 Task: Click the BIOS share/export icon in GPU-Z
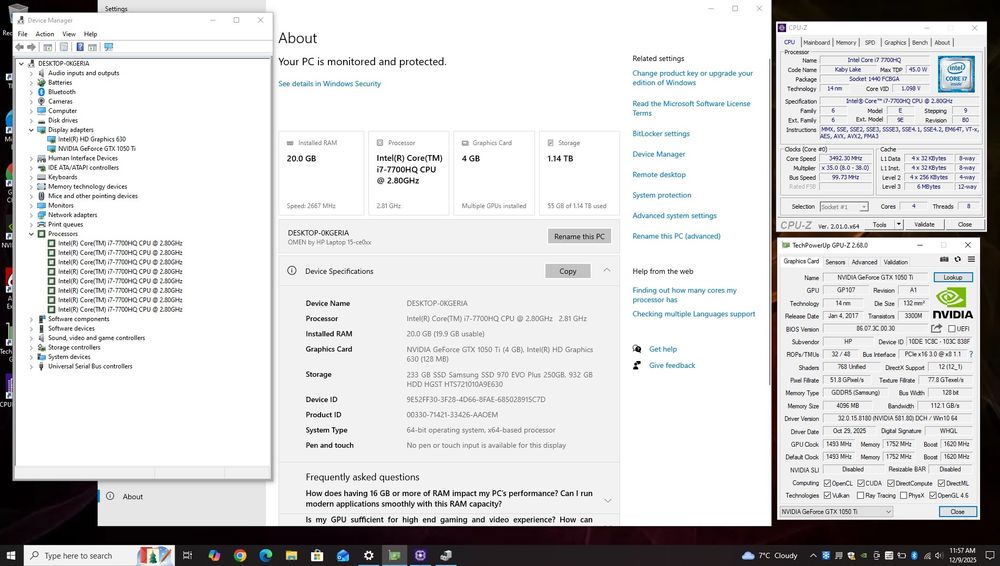tap(936, 329)
